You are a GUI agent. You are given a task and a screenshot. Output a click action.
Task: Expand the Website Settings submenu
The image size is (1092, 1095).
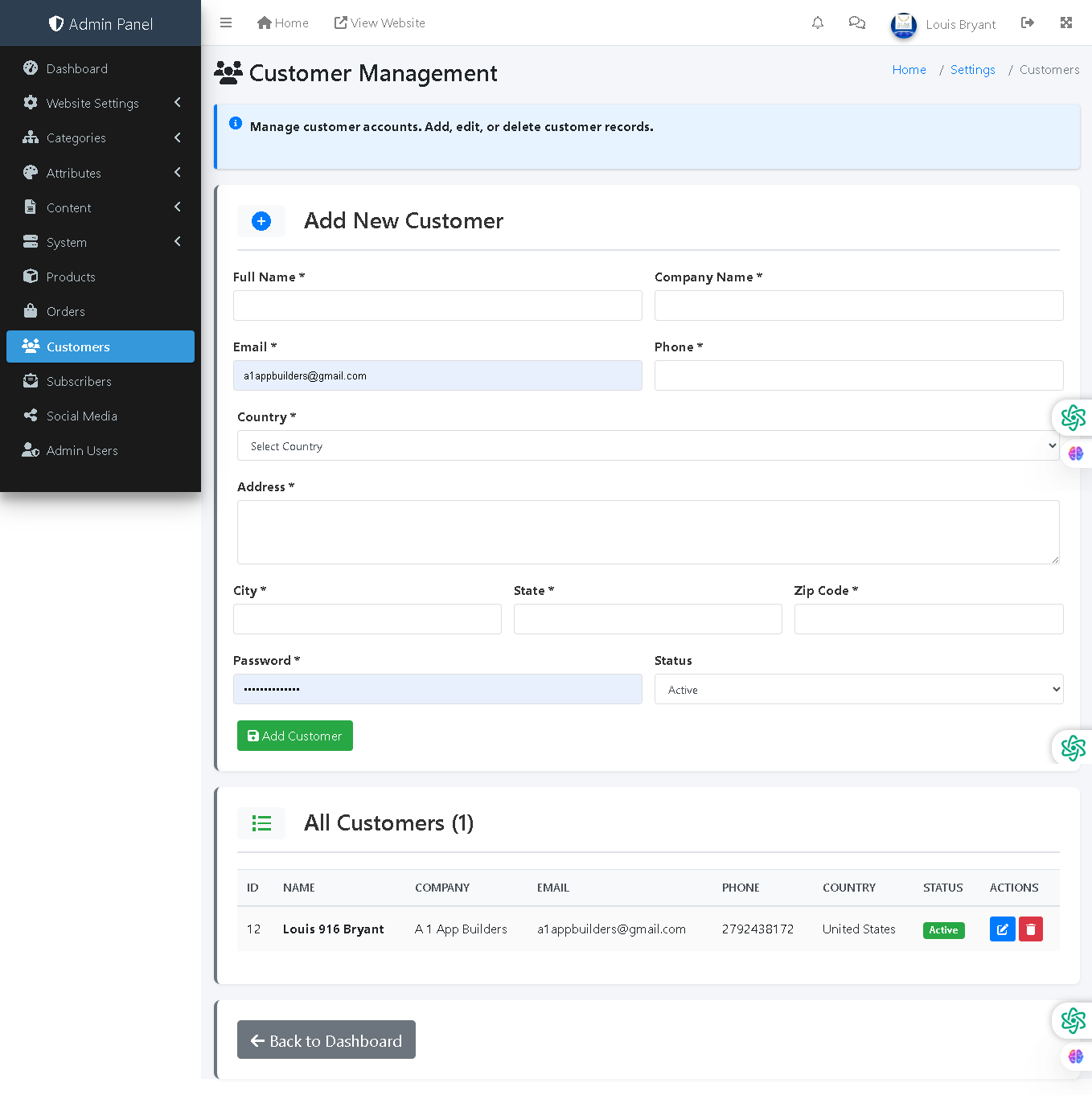(101, 103)
